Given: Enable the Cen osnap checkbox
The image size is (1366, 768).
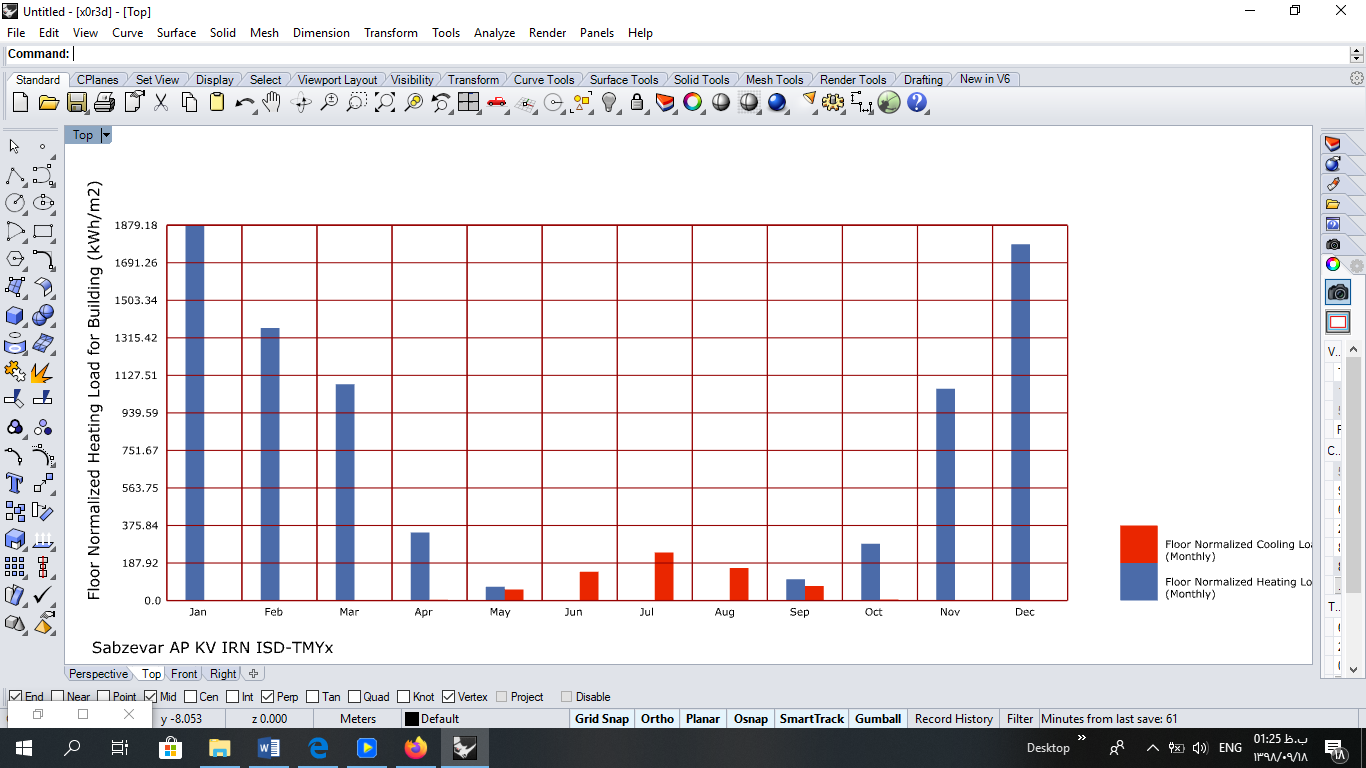Looking at the screenshot, I should (190, 697).
